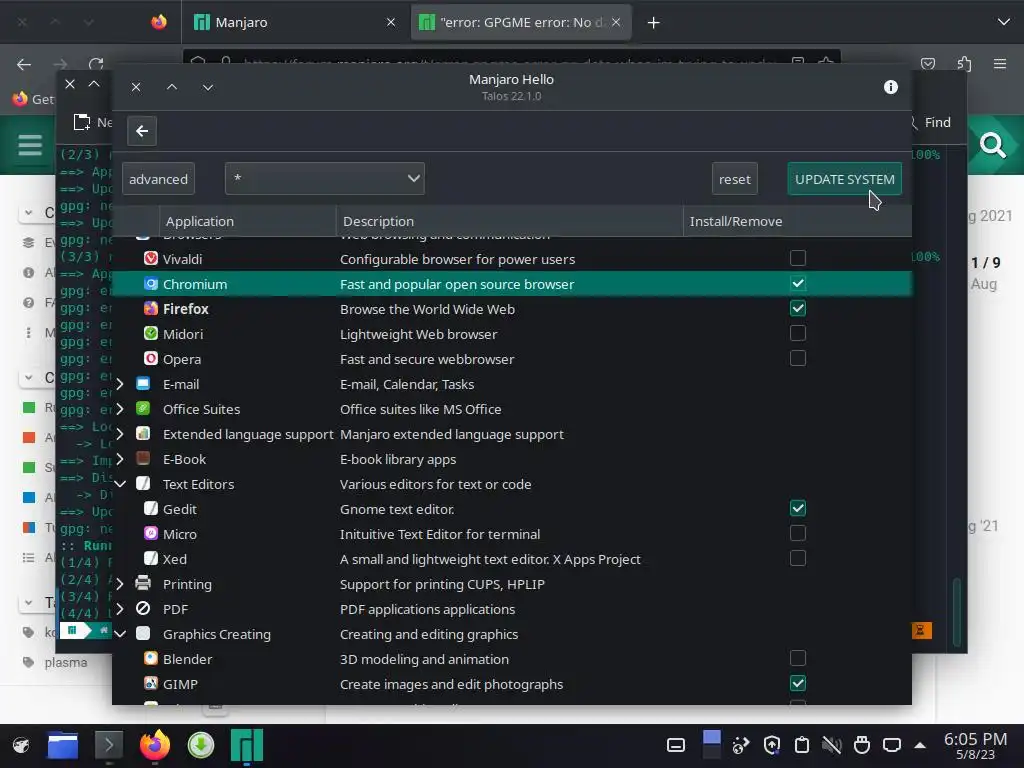Expand the E-Book category
This screenshot has width=1024, height=768.
pyautogui.click(x=120, y=459)
